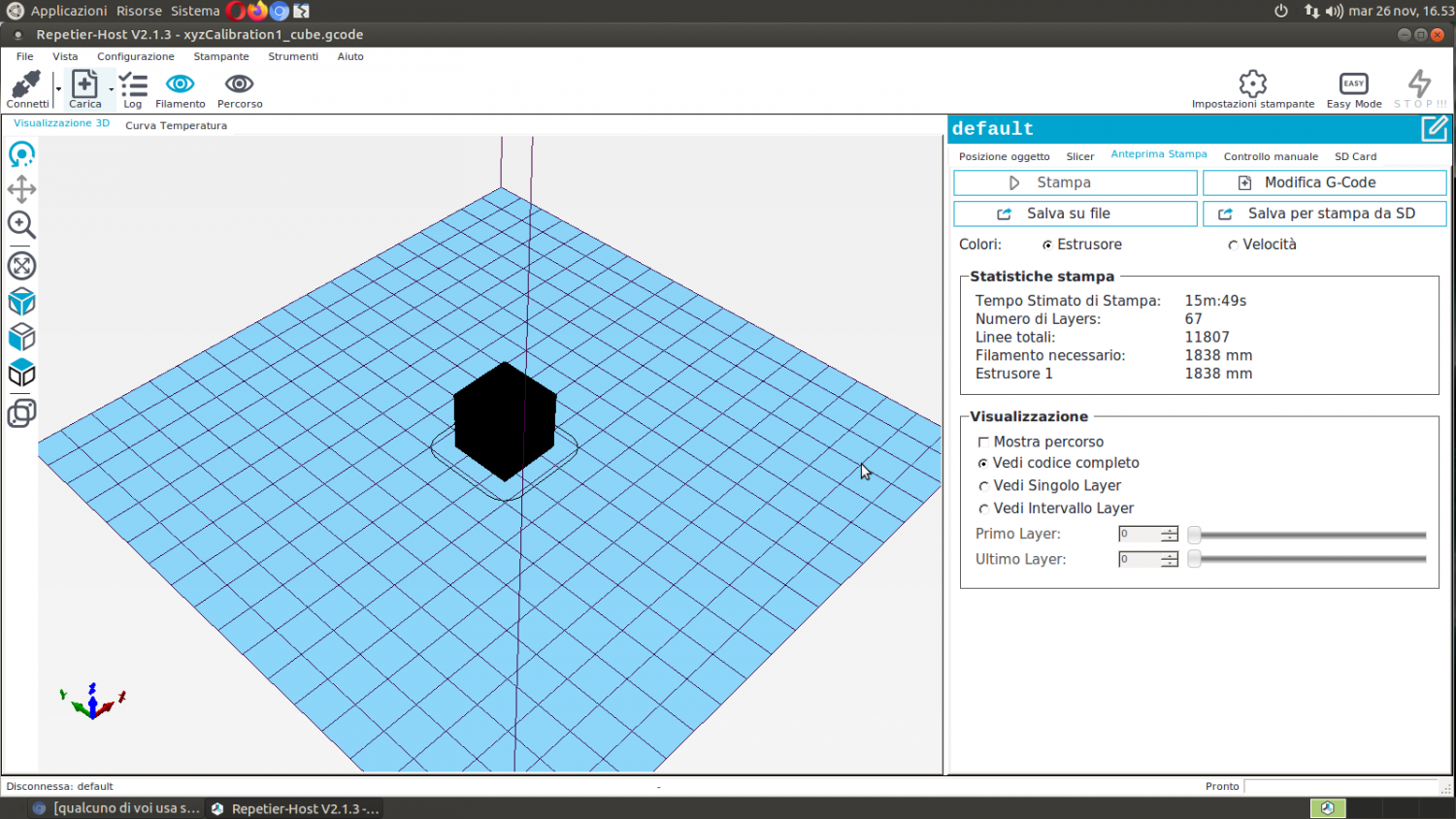Image resolution: width=1456 pixels, height=819 pixels.
Task: Expand the Carica dropdown arrow
Action: point(111,89)
